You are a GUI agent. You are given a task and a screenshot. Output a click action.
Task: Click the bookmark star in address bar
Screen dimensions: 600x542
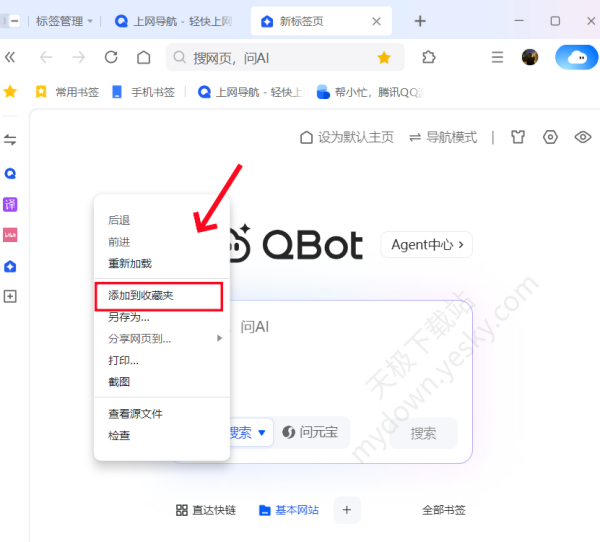384,58
